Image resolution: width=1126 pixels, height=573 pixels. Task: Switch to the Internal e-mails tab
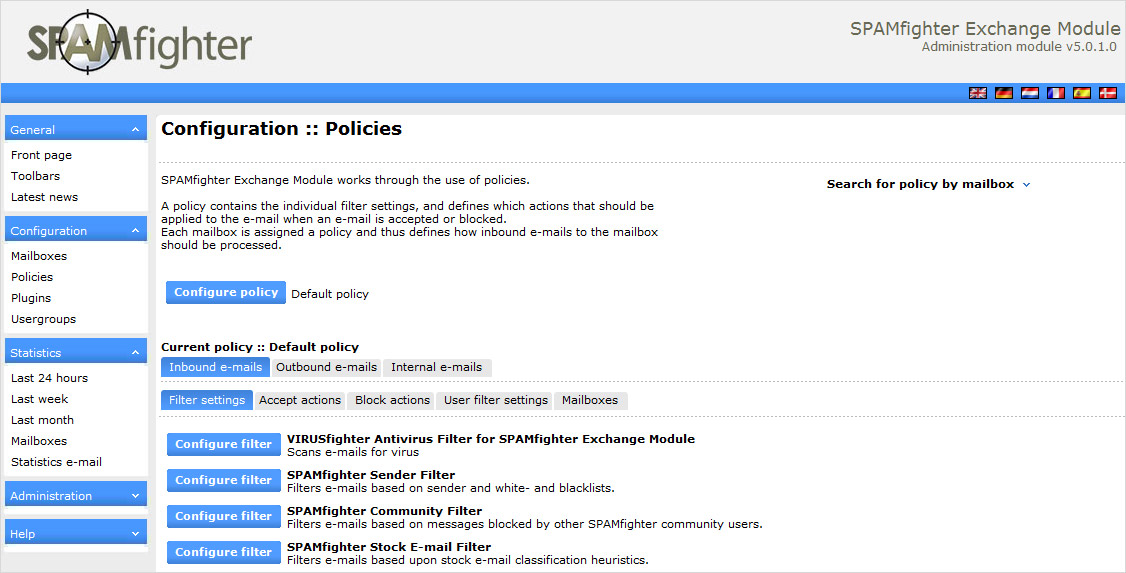437,367
